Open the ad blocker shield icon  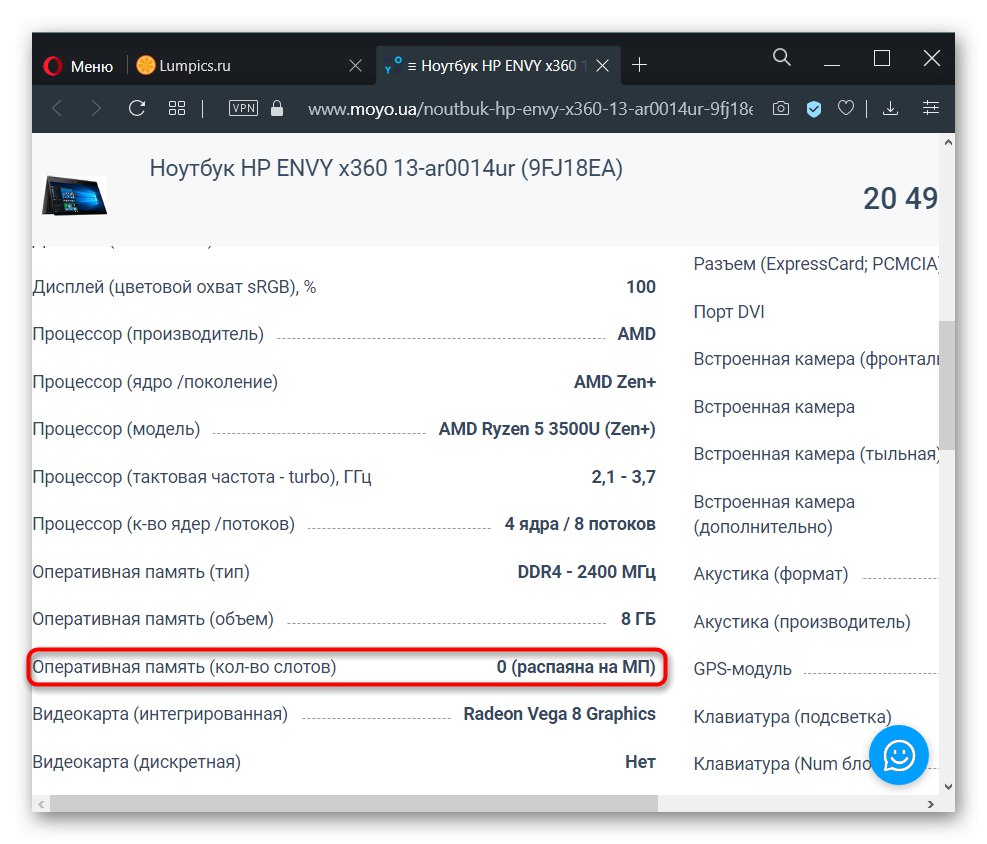click(814, 108)
